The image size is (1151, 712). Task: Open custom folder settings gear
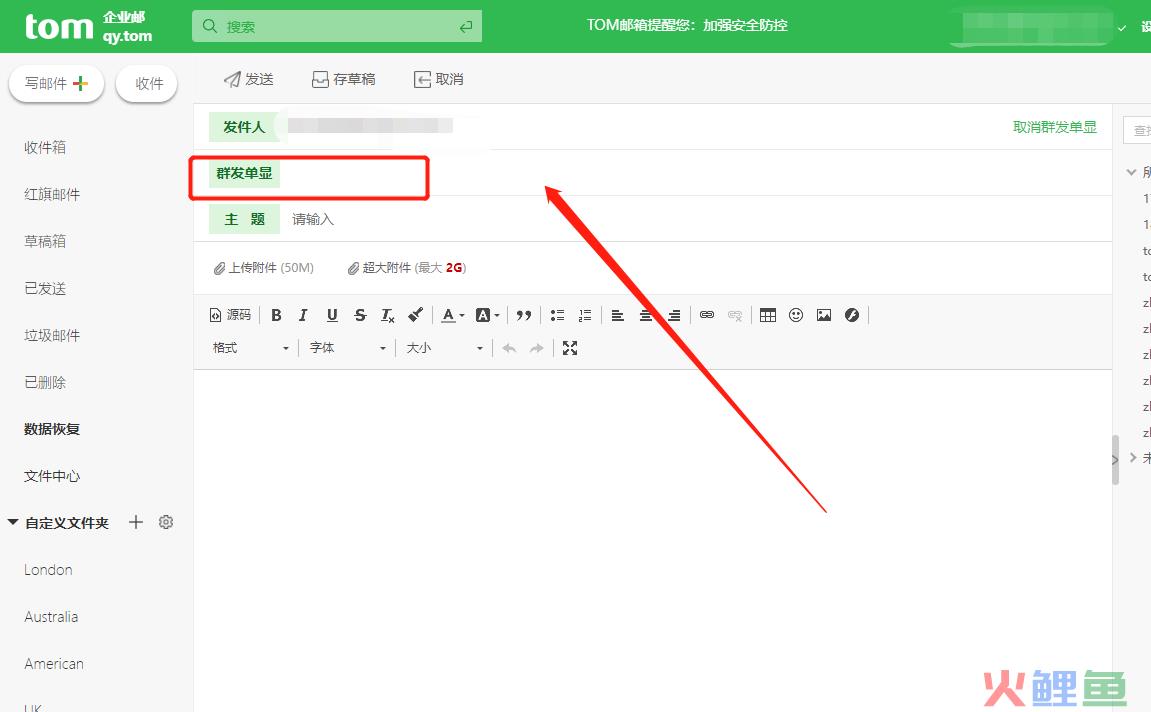[166, 522]
